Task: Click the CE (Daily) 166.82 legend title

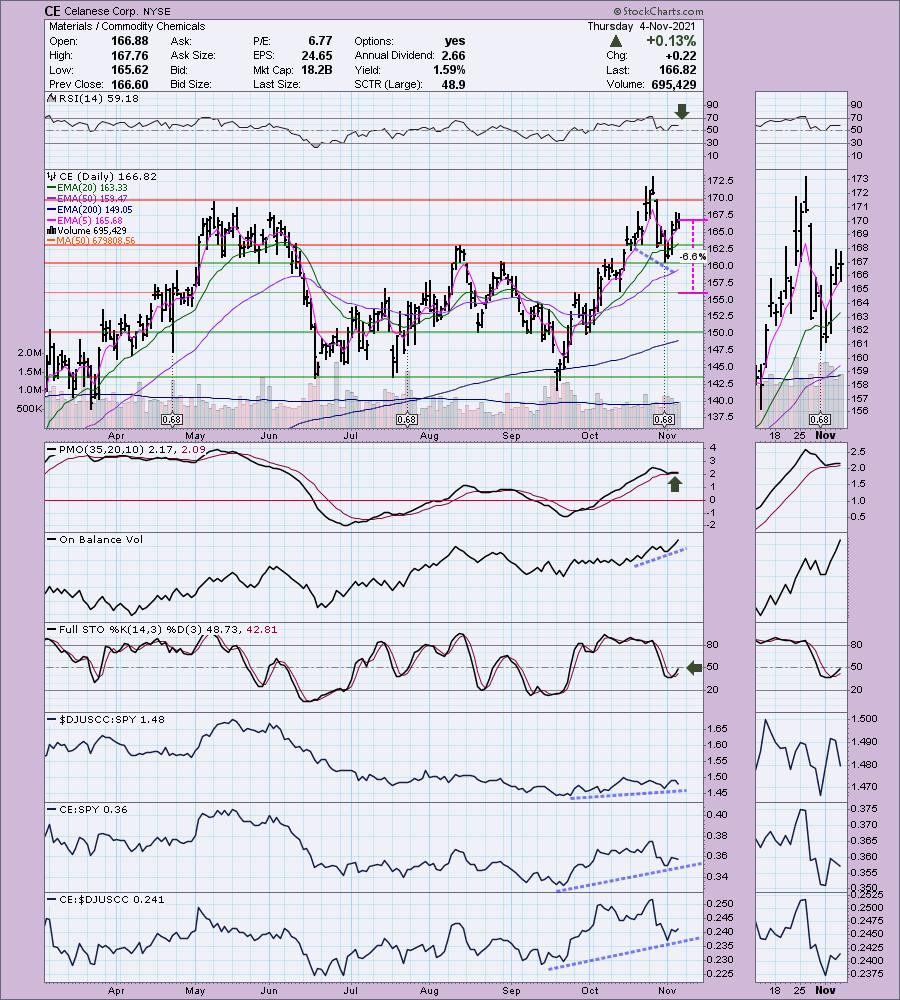Action: point(108,177)
